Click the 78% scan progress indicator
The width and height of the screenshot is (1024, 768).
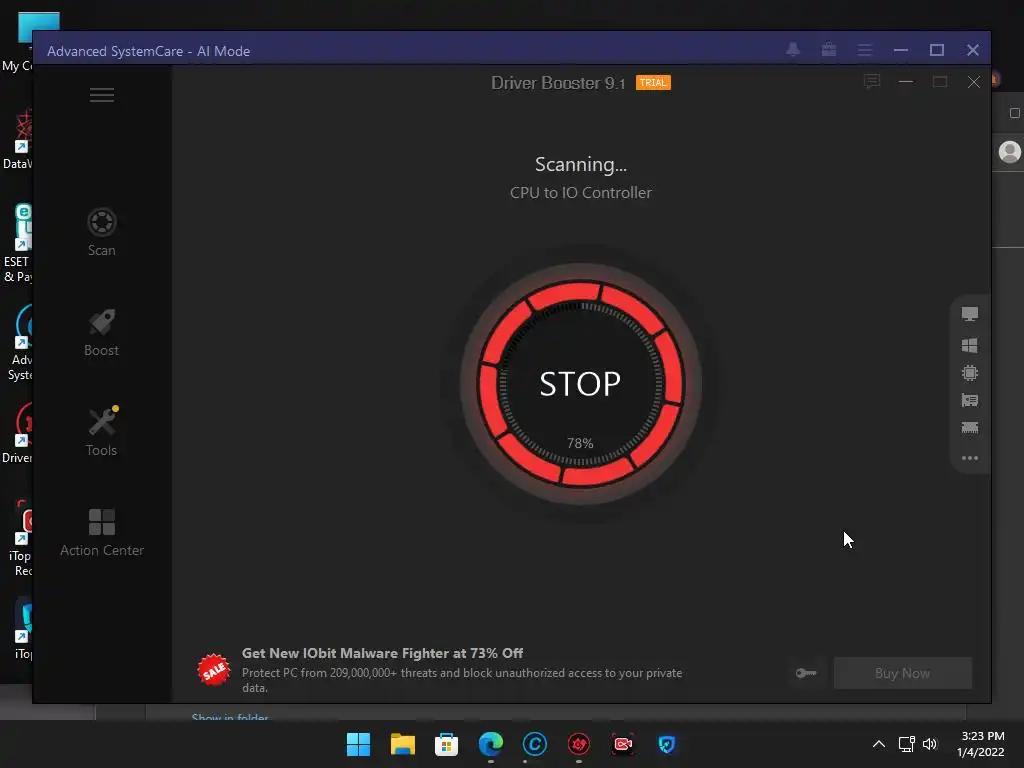(580, 443)
